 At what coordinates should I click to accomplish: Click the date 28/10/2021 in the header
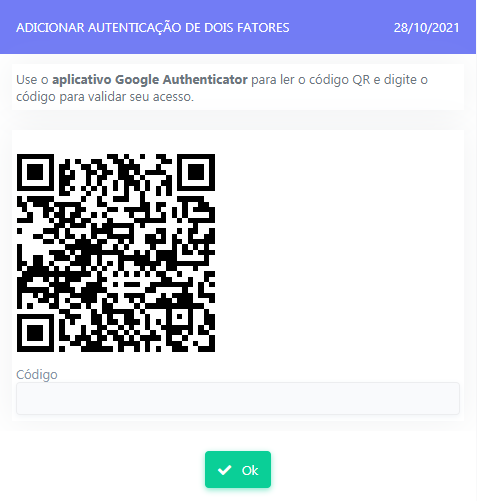pyautogui.click(x=427, y=28)
